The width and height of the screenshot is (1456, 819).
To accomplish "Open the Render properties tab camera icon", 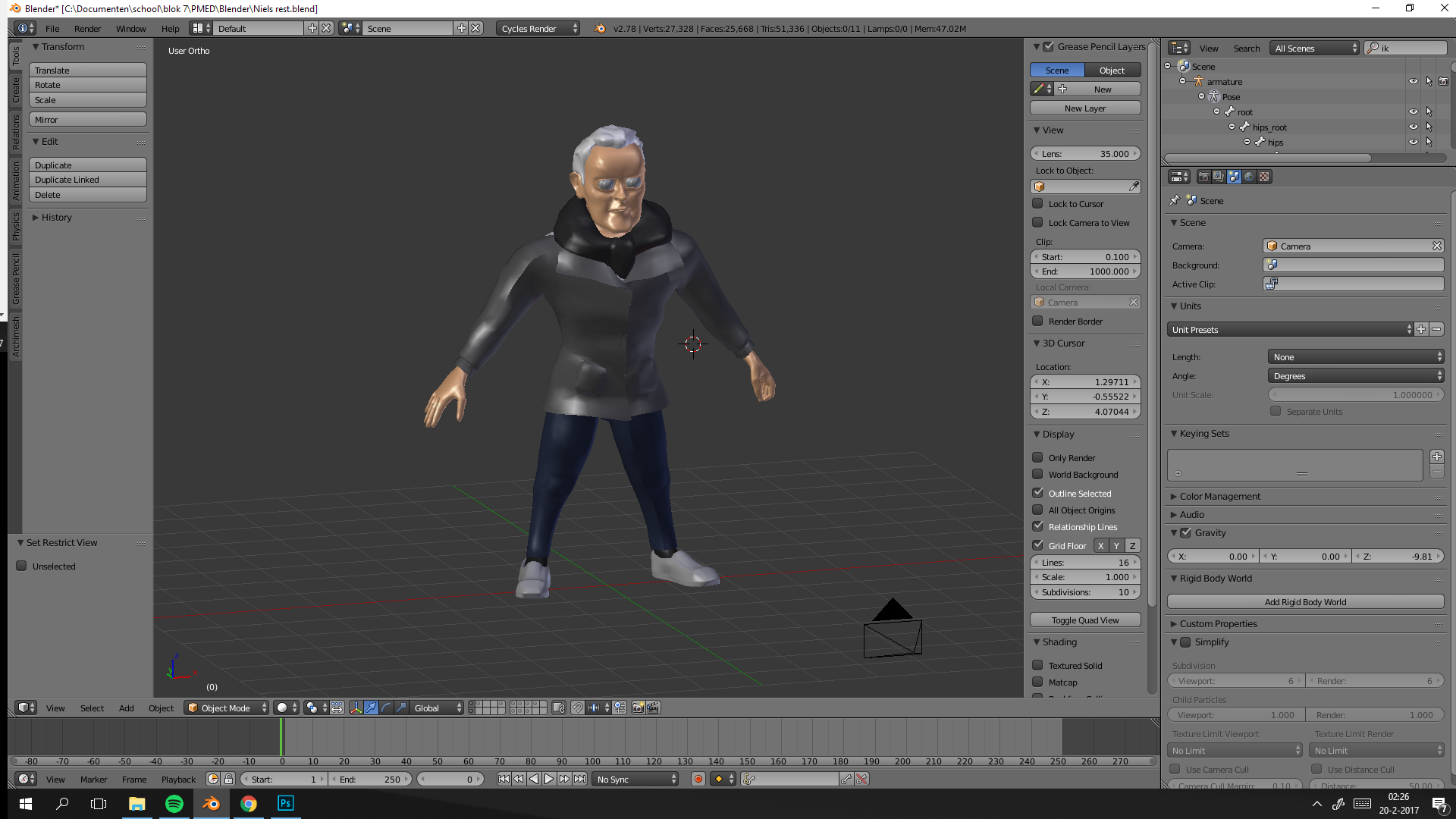I will (1203, 177).
